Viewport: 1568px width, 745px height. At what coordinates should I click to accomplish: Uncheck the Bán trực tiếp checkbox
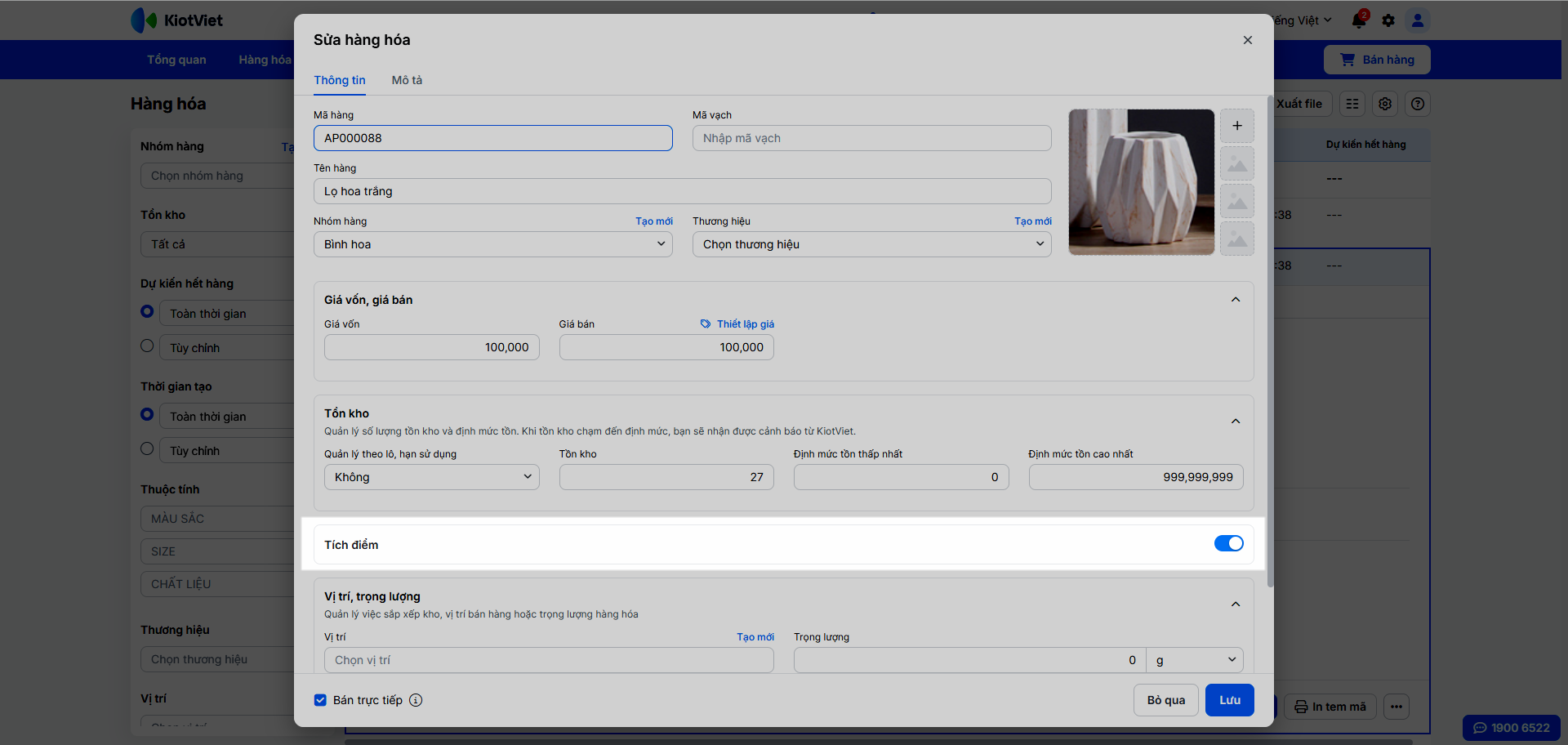[x=320, y=700]
